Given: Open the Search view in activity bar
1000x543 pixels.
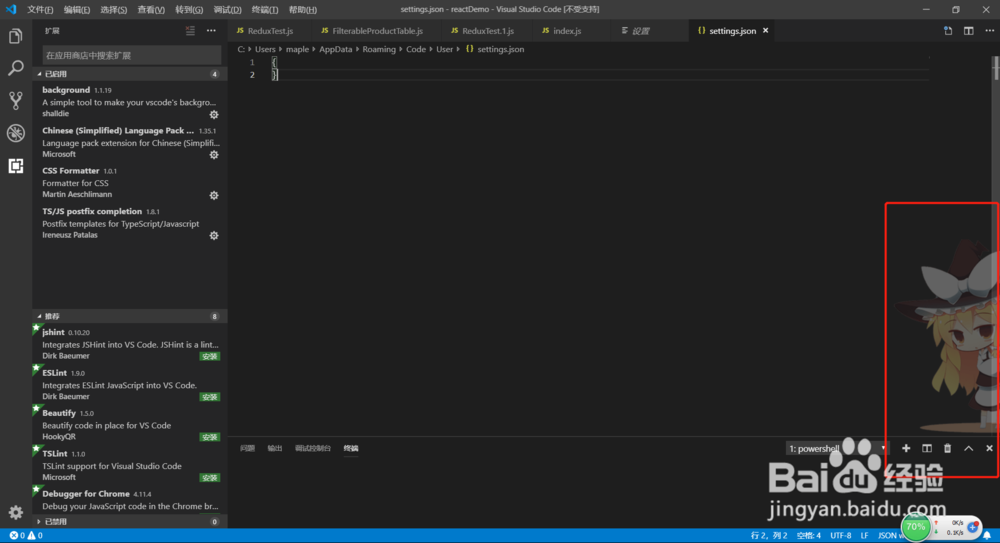Looking at the screenshot, I should pyautogui.click(x=16, y=68).
